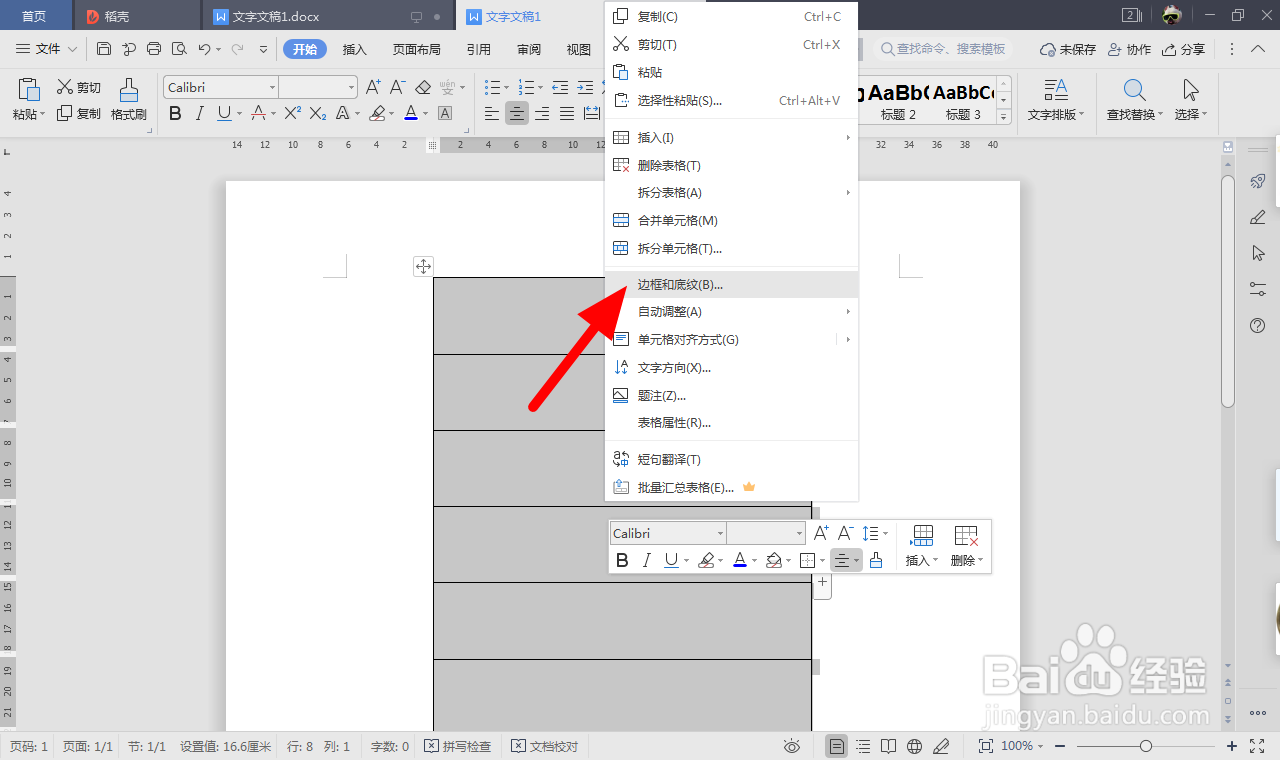Toggle ribbon align left button
Viewport: 1280px width, 760px height.
[492, 113]
